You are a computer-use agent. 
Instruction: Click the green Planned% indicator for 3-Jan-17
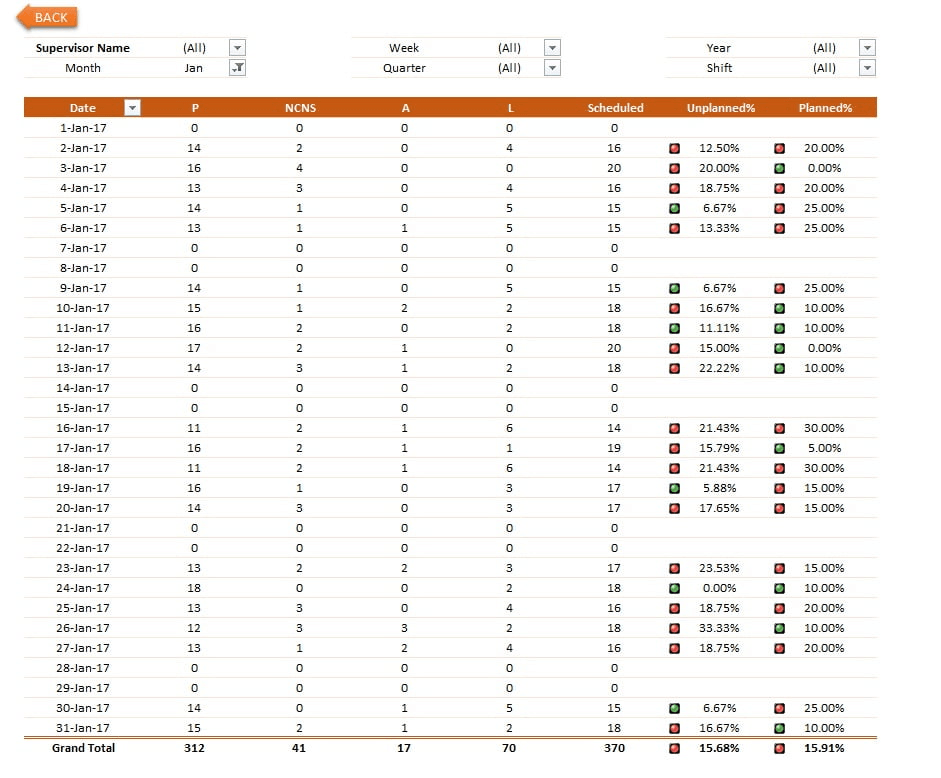[780, 168]
